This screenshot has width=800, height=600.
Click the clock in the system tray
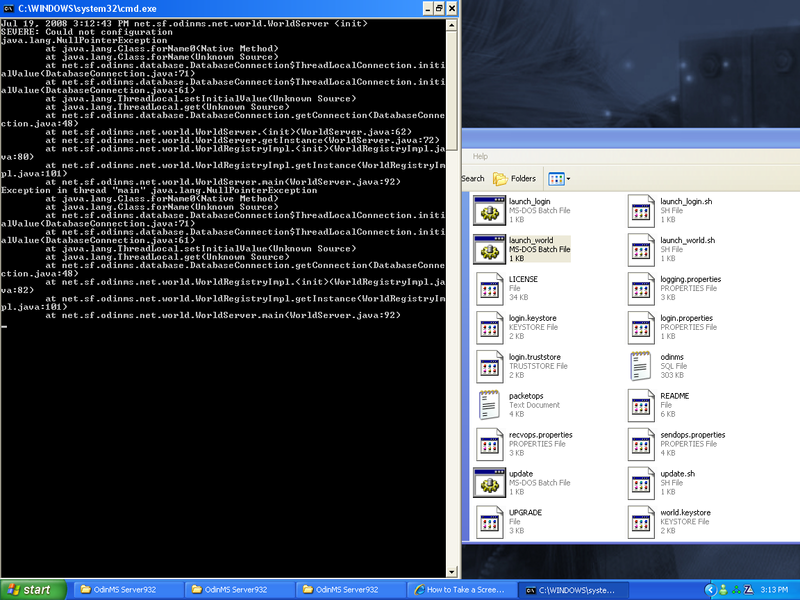(774, 590)
